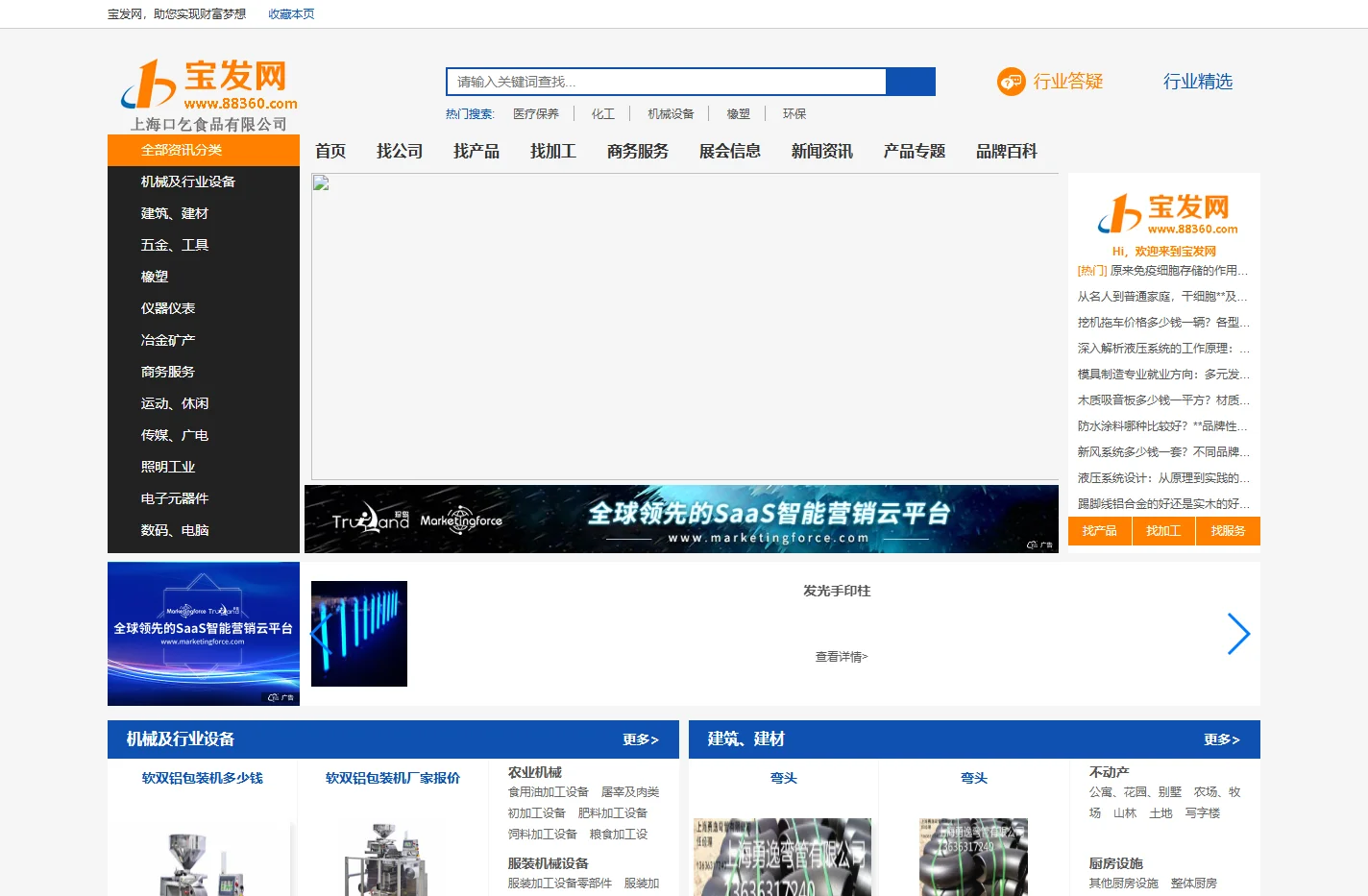Open 产品专题 navigation item
This screenshot has width=1368, height=896.
[x=915, y=151]
